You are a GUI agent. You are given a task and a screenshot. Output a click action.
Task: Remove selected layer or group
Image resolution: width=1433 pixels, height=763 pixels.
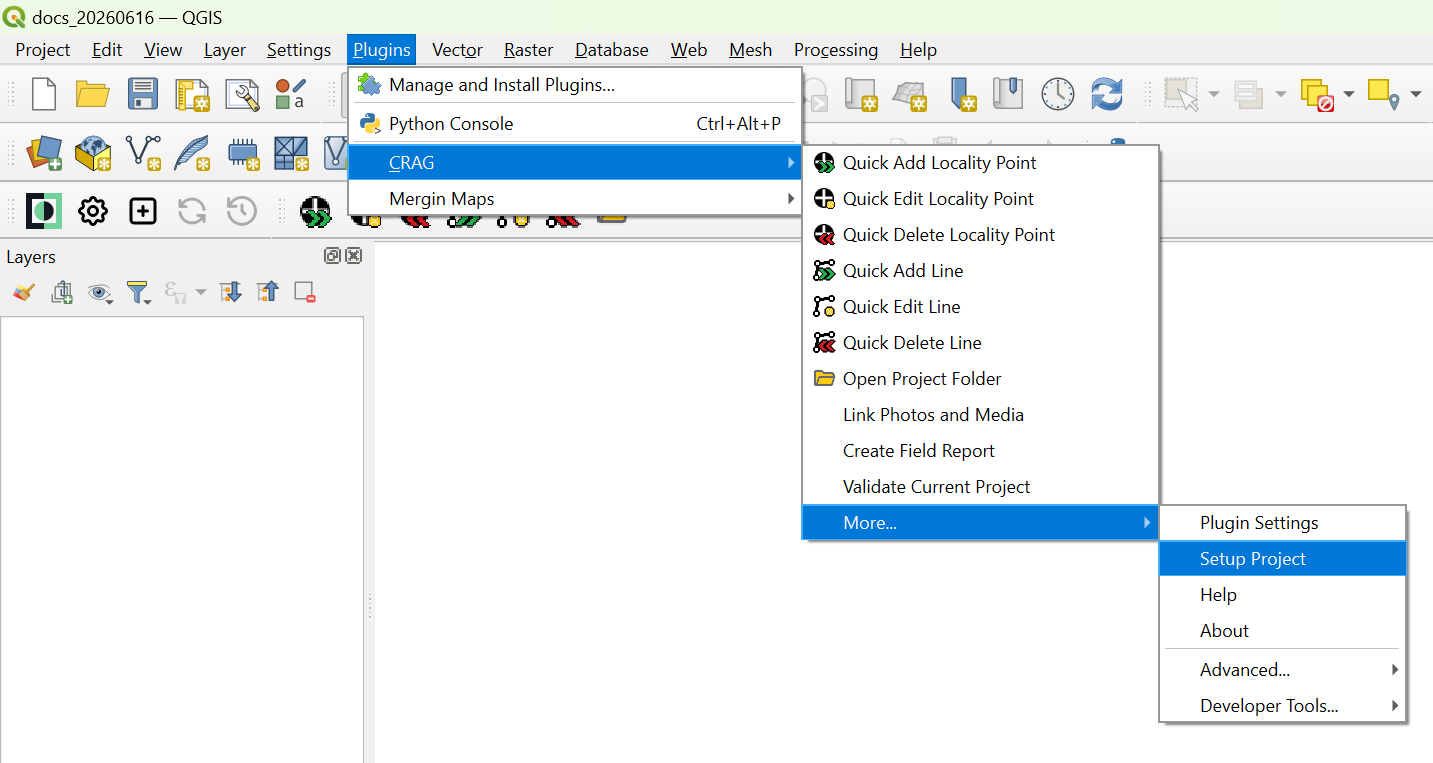tap(305, 292)
